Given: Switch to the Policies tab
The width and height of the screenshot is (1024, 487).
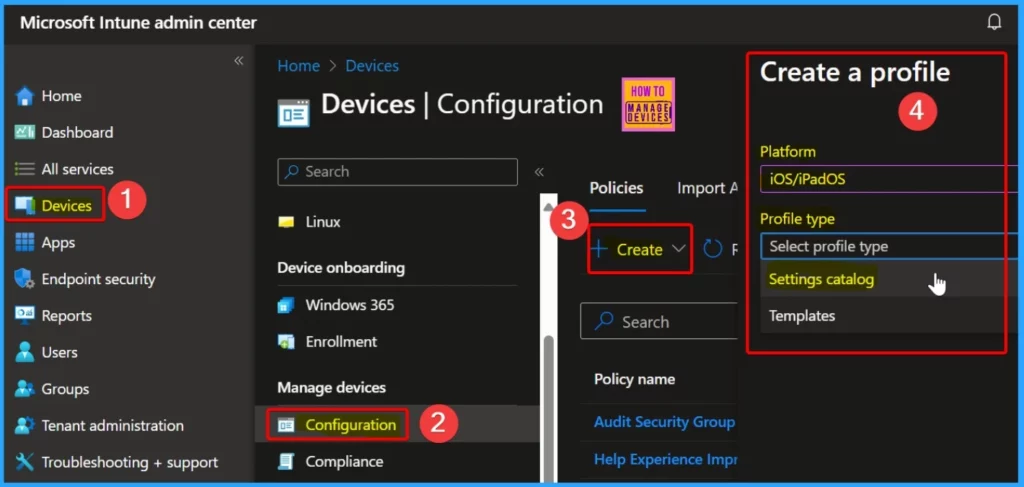Looking at the screenshot, I should tap(616, 188).
